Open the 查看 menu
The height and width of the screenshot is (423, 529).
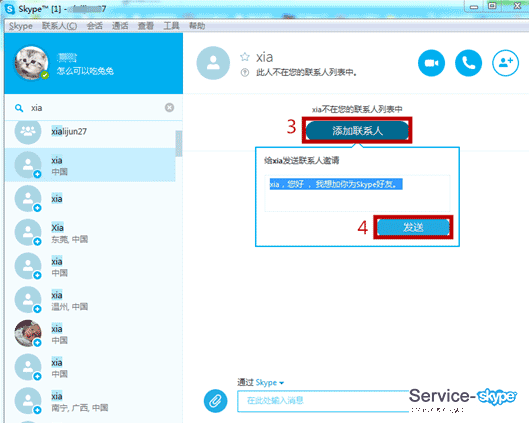(x=146, y=26)
